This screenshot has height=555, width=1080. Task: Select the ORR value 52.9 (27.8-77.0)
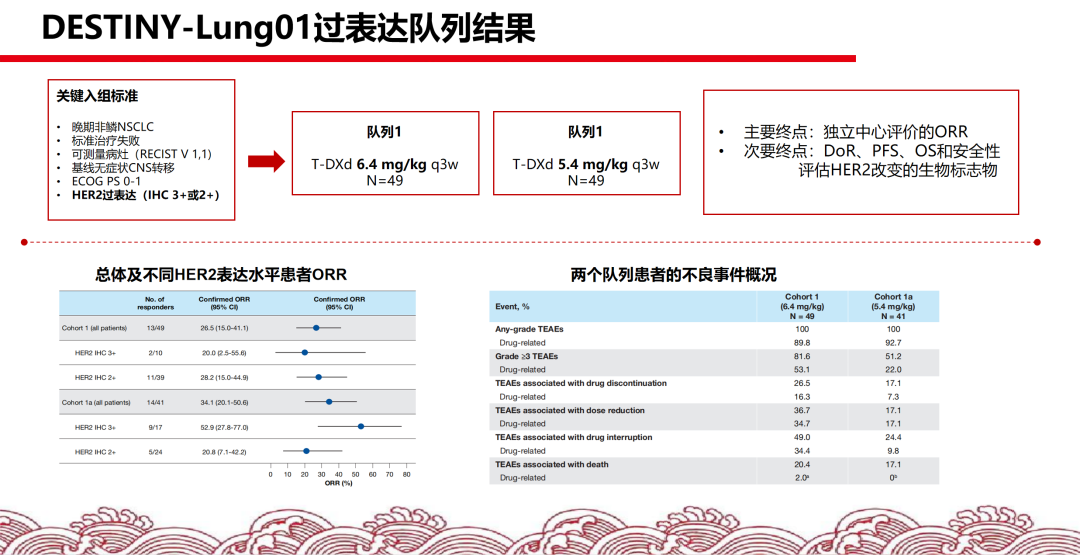pyautogui.click(x=223, y=427)
